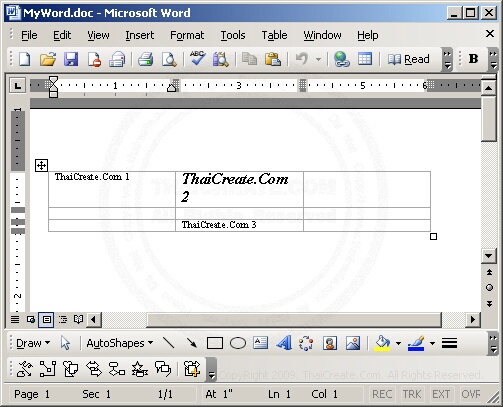
Task: Expand Drawing toolbar options chevron
Action: 493,343
